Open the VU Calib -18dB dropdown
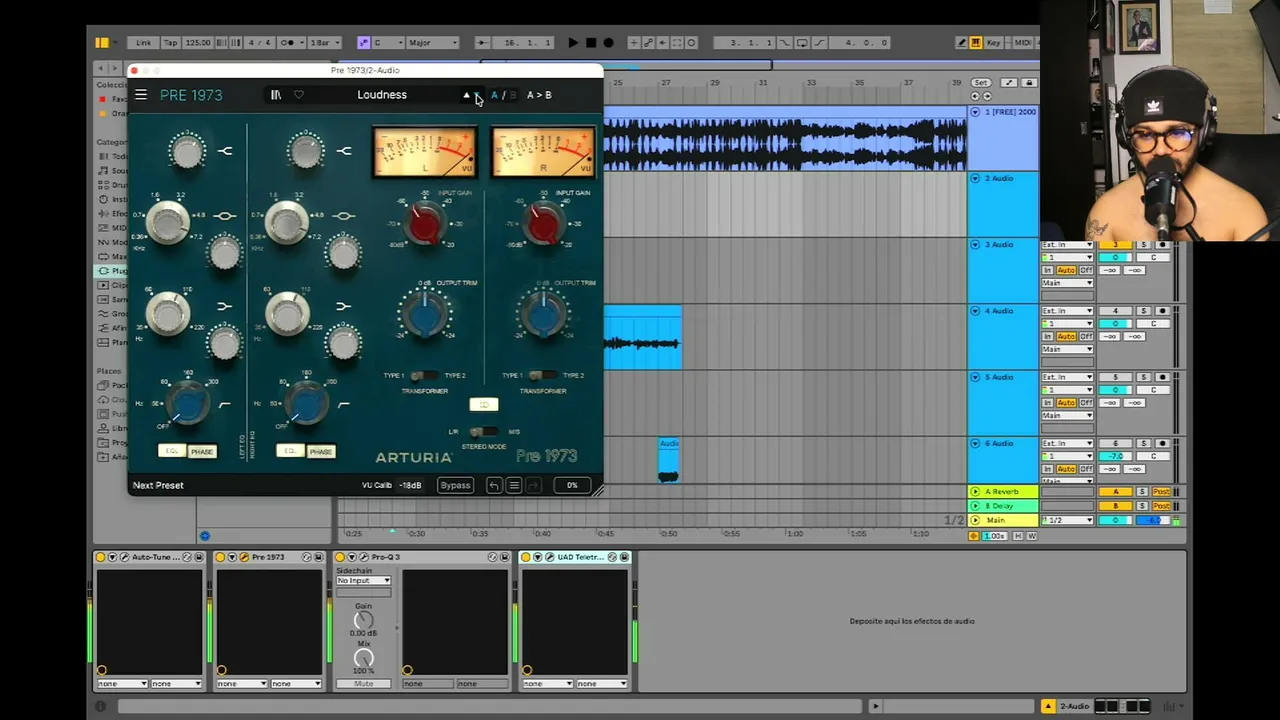 click(x=410, y=485)
